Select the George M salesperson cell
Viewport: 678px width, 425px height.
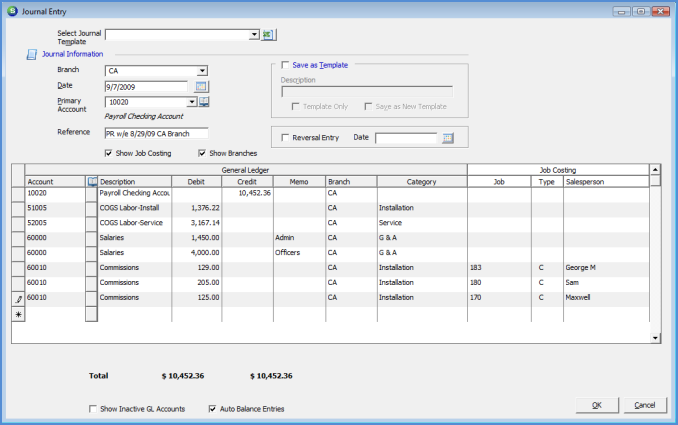606,268
